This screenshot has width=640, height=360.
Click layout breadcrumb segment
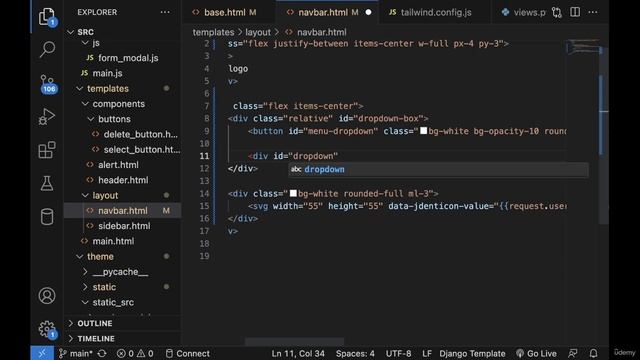click(258, 32)
